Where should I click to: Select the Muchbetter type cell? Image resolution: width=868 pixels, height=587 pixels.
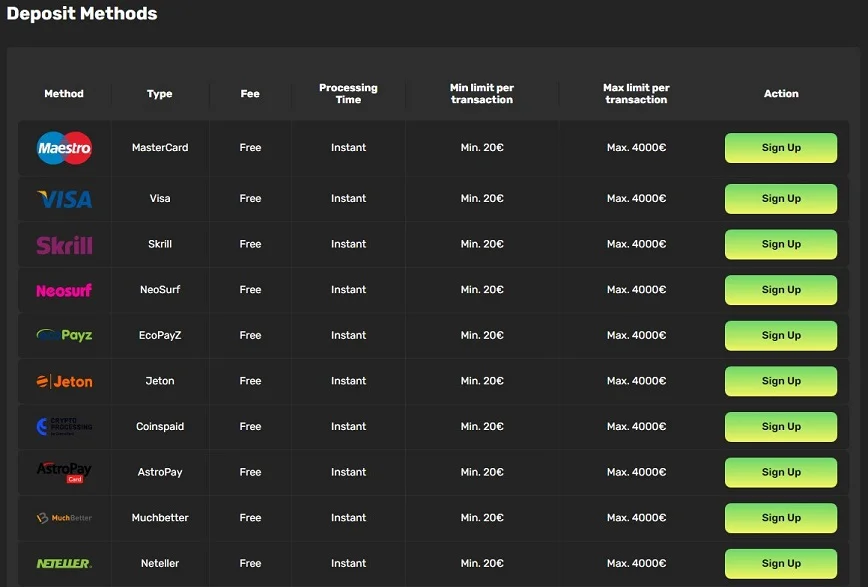coord(160,517)
